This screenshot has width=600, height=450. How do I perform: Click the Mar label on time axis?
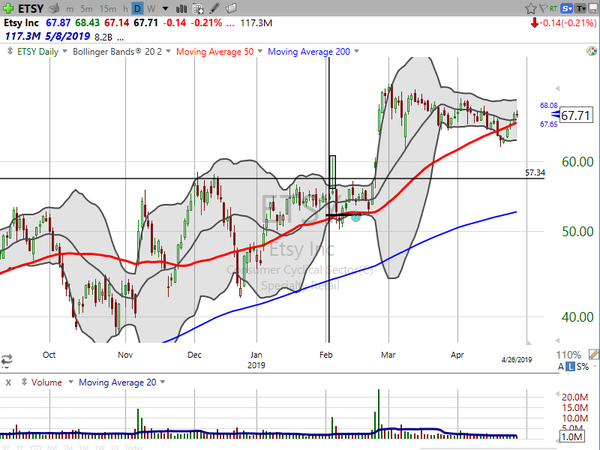(388, 355)
